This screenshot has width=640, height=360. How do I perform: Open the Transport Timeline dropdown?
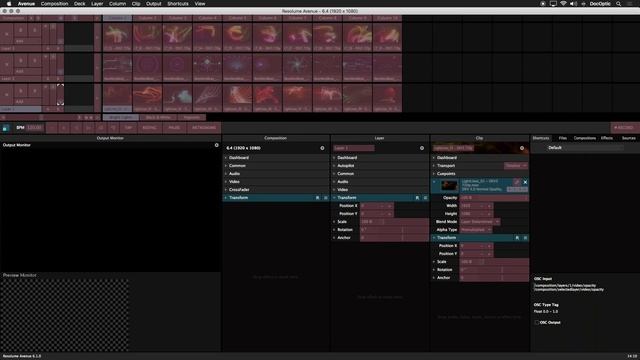click(x=516, y=166)
